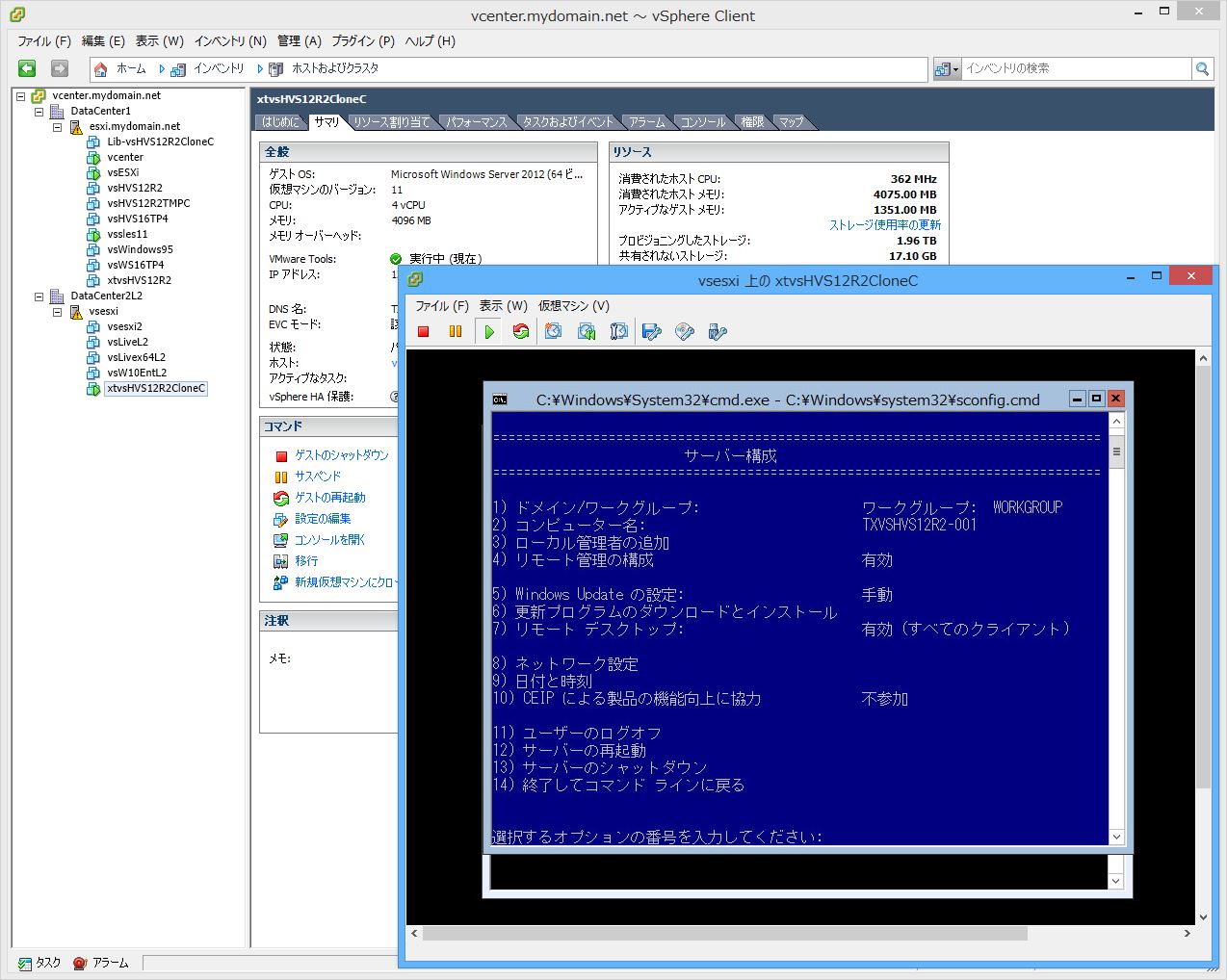Click the floppy drive connect icon
The image size is (1227, 980).
click(652, 331)
